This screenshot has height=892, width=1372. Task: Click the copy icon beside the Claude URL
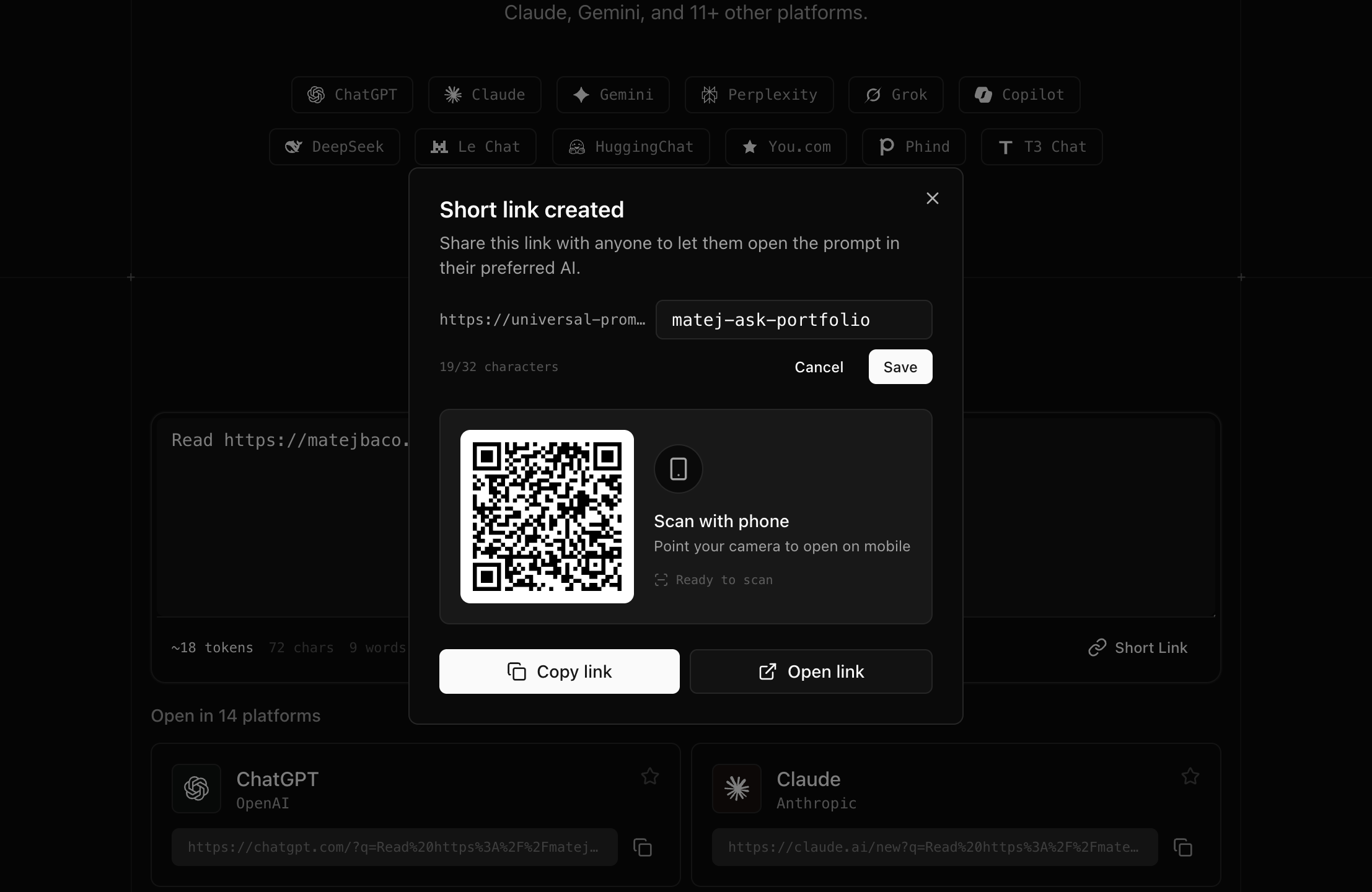tap(1184, 847)
